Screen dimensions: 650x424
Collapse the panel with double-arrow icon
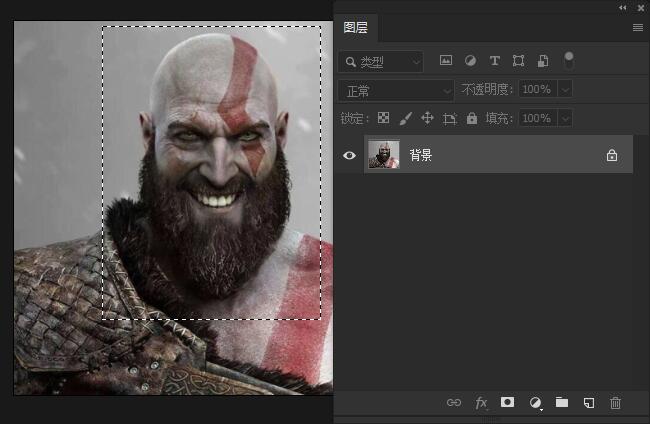pos(622,7)
